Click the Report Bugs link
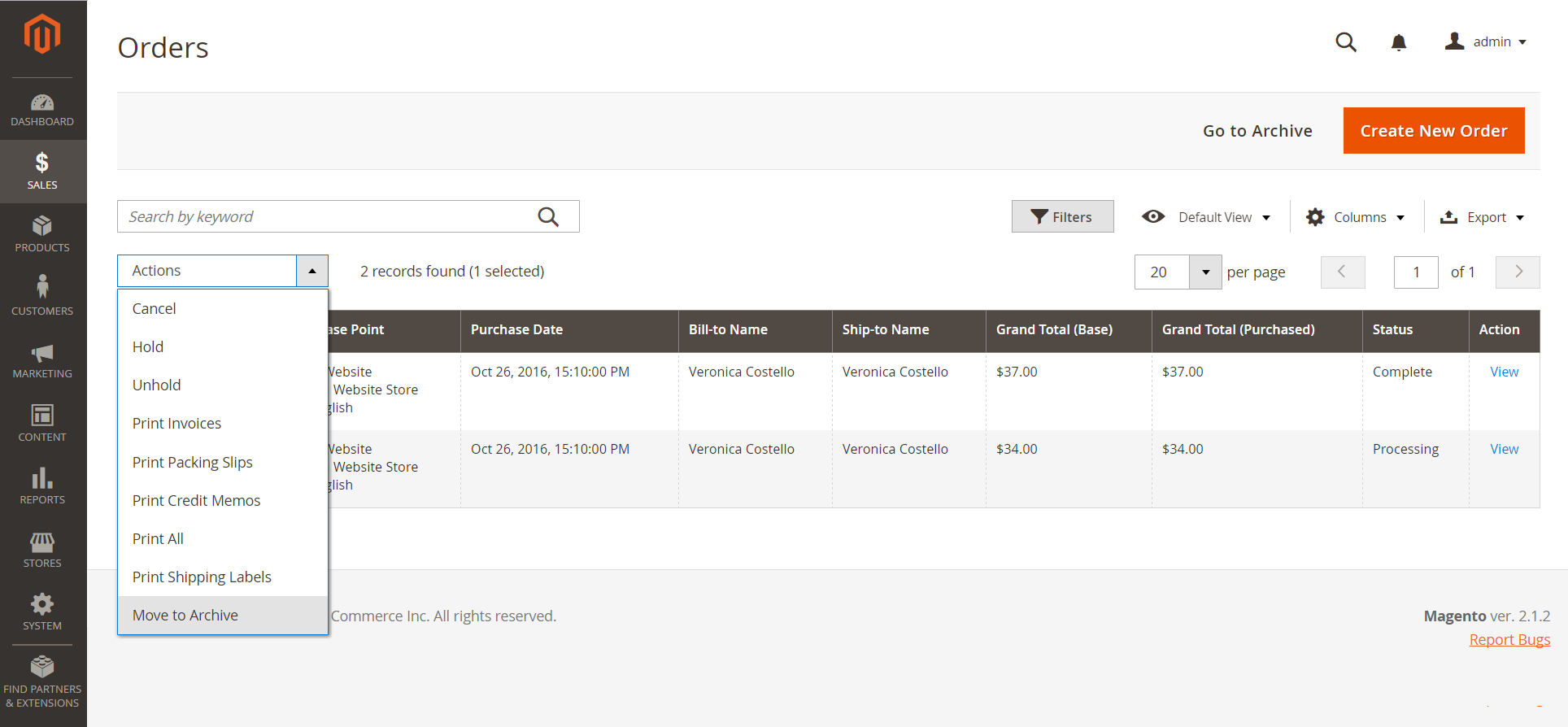1568x727 pixels. (x=1509, y=640)
